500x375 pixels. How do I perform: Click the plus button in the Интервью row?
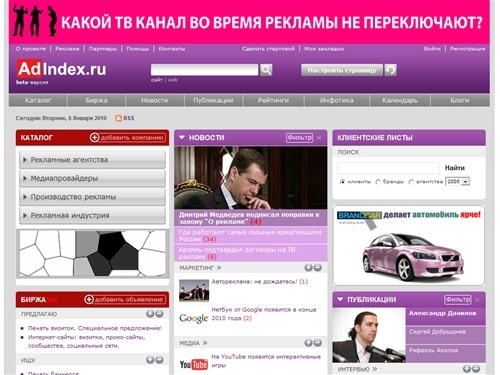tap(467, 369)
